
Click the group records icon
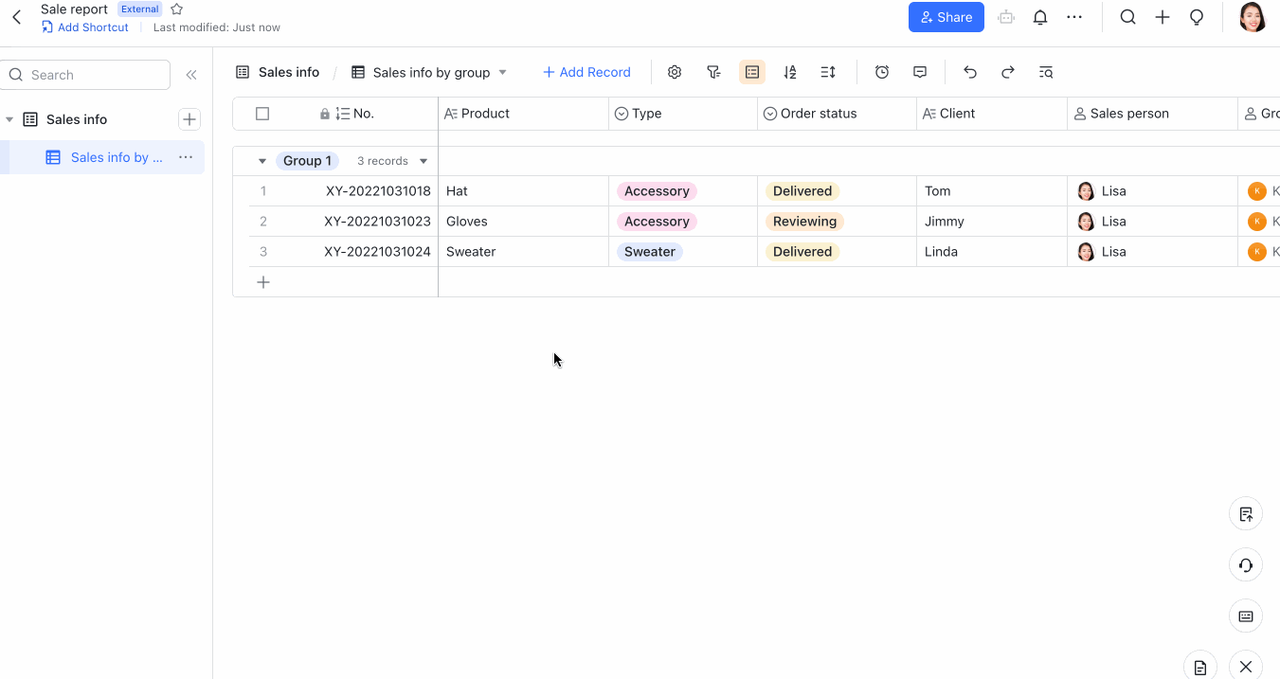(752, 72)
